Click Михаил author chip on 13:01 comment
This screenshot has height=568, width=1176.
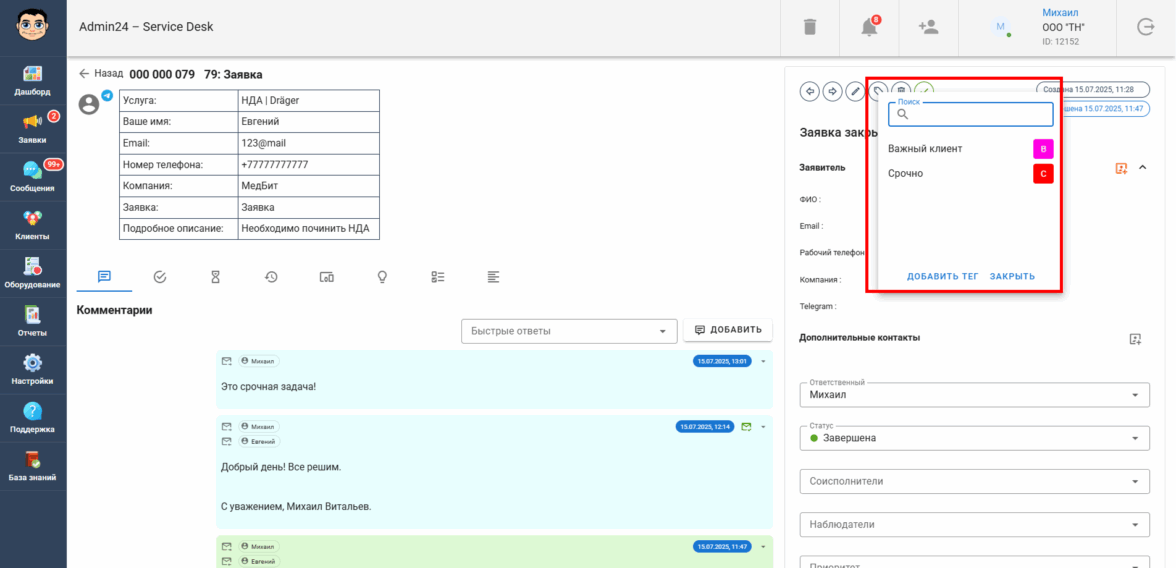point(259,361)
